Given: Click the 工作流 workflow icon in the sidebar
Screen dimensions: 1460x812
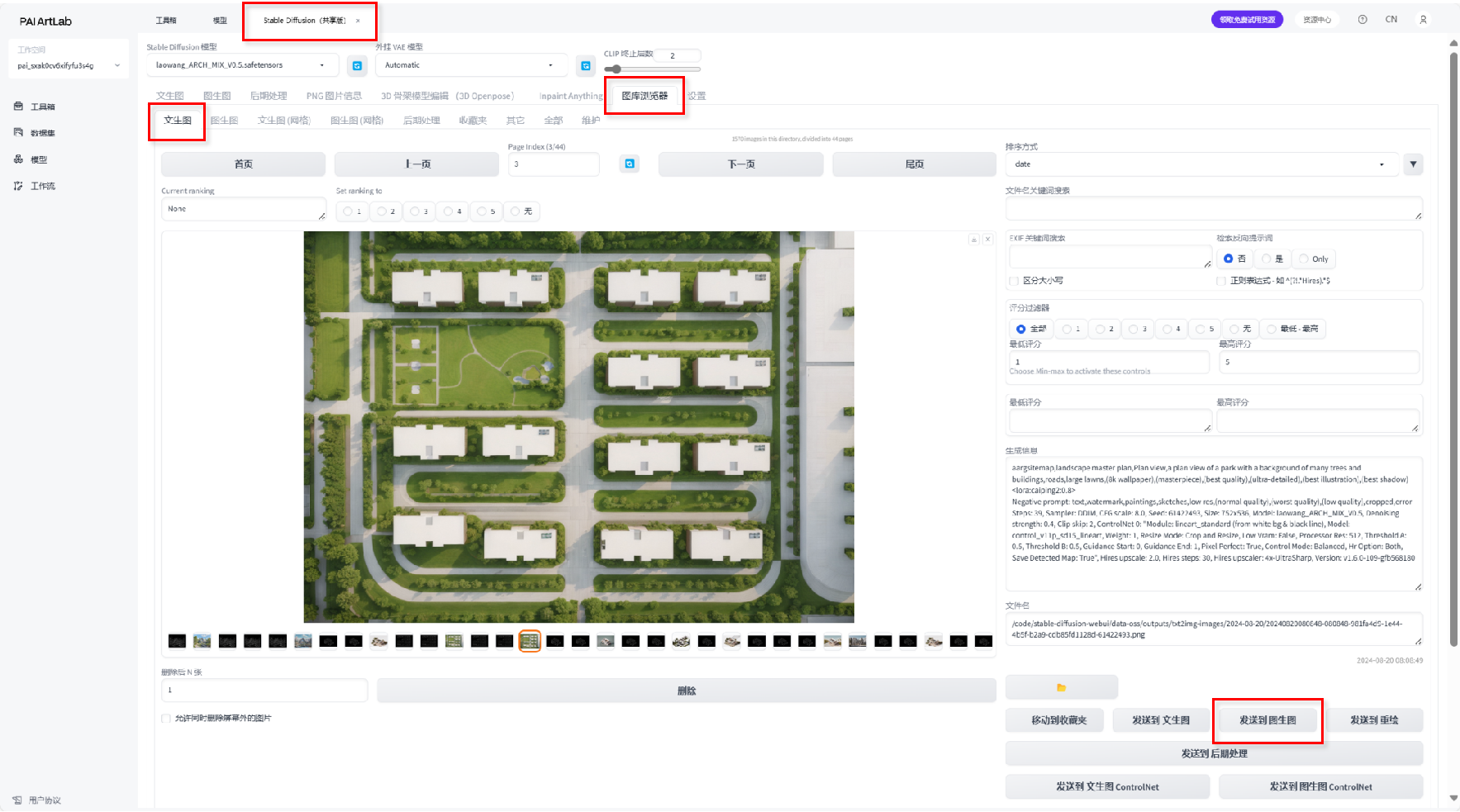Looking at the screenshot, I should (x=18, y=186).
